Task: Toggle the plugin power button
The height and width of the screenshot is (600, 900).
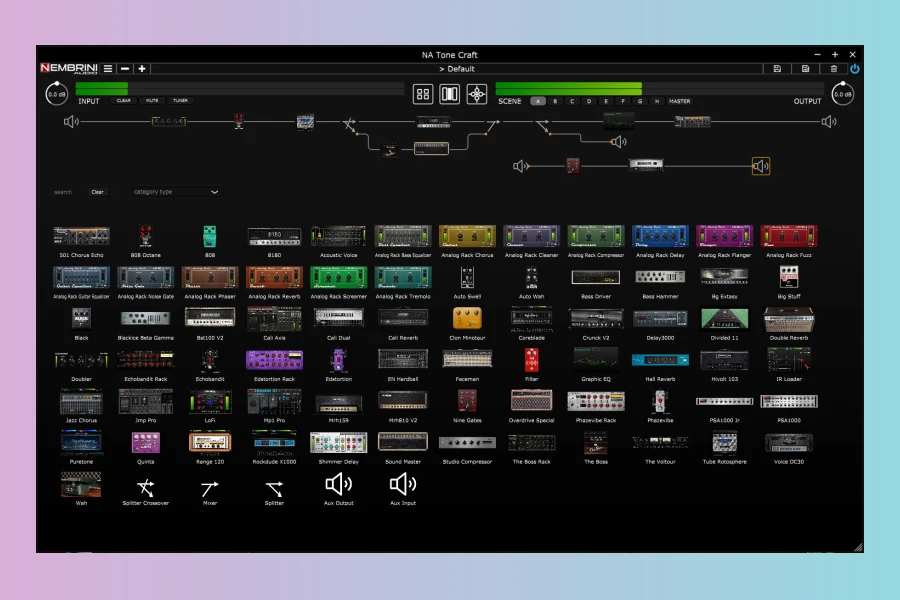Action: [854, 69]
